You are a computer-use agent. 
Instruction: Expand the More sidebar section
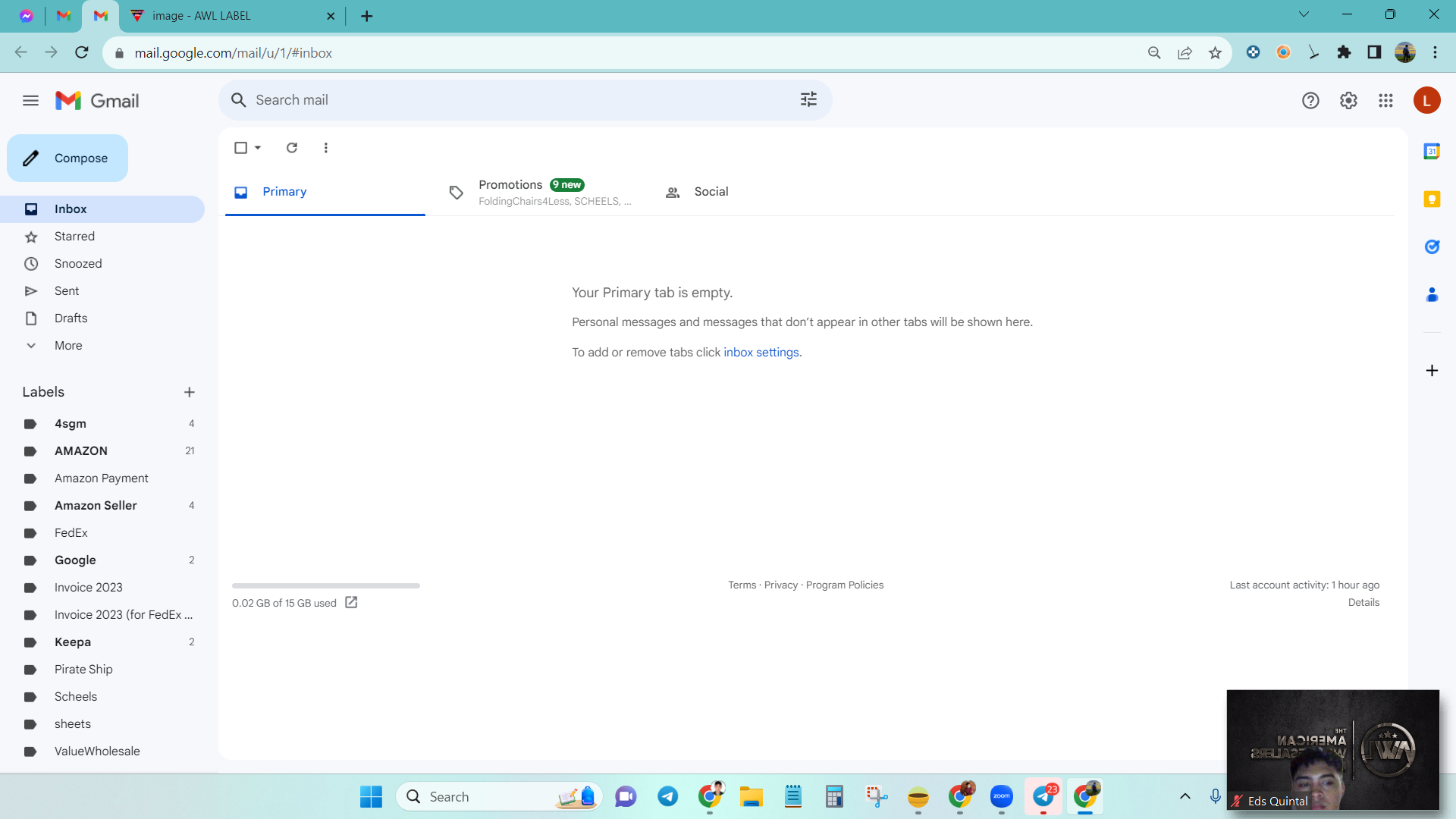102,346
